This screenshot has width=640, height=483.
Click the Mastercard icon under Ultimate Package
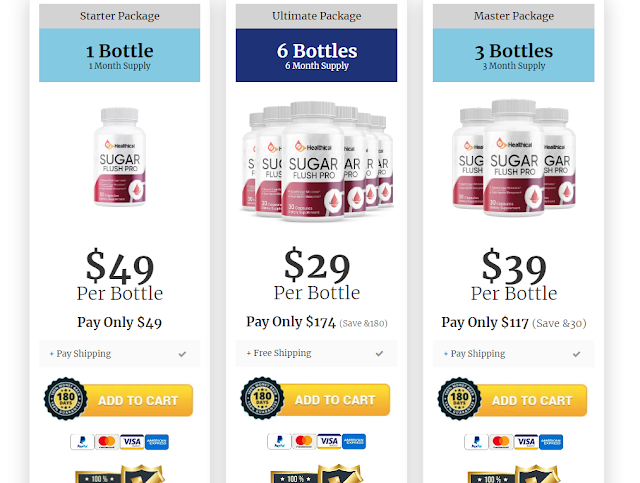click(x=304, y=441)
